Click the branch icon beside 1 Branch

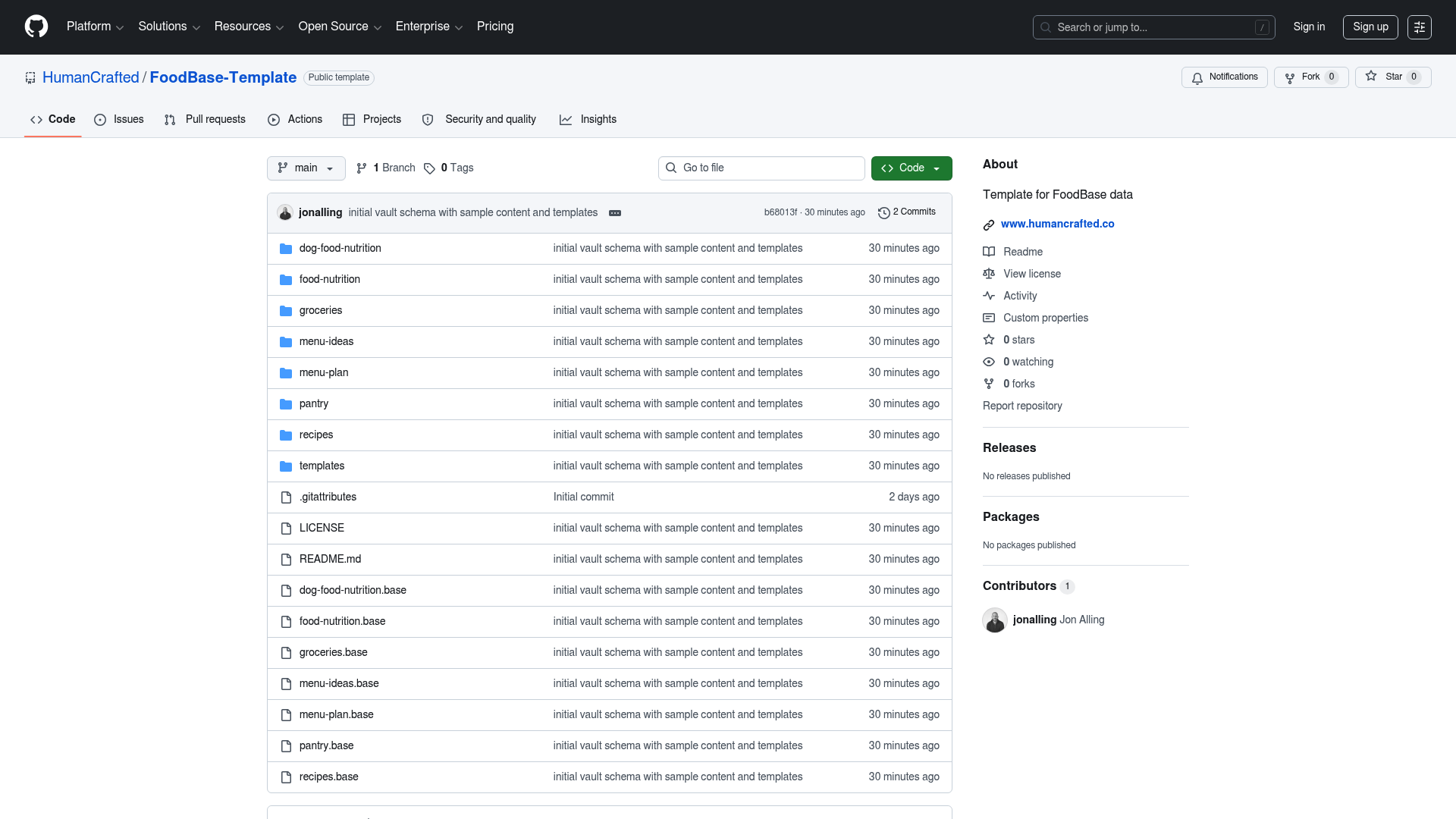(x=362, y=168)
